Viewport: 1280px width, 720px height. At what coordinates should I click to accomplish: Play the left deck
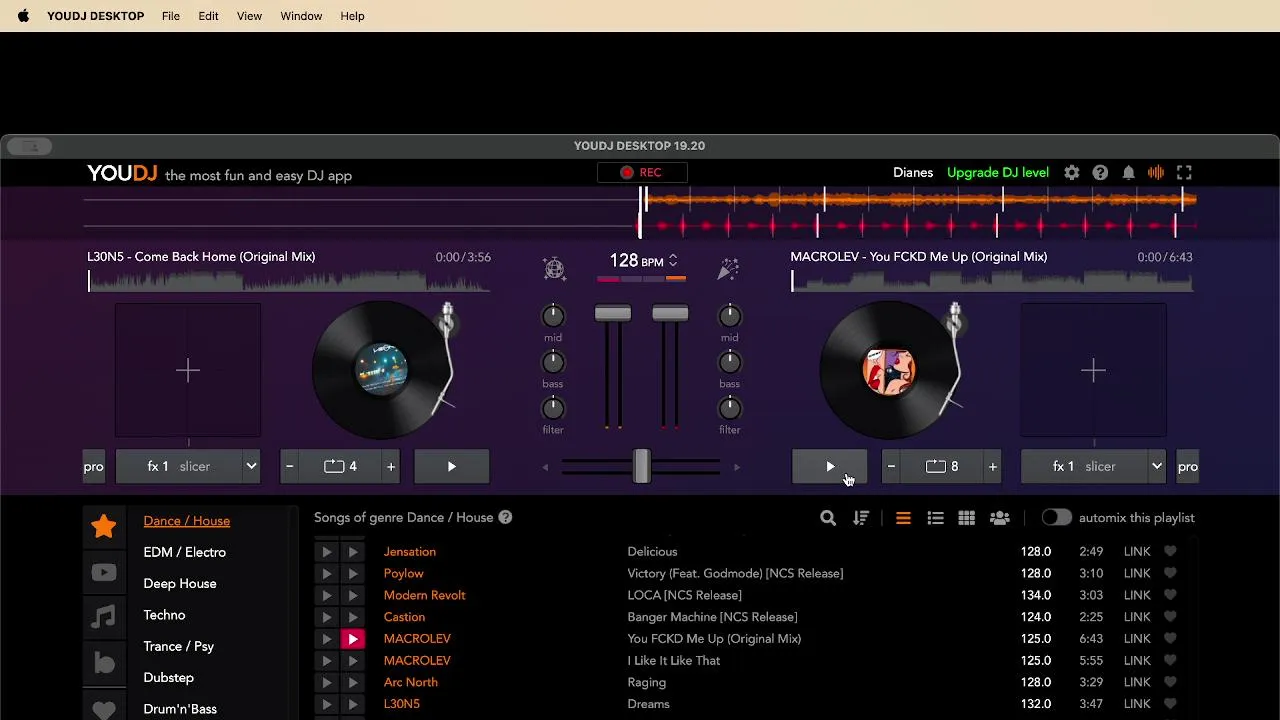click(452, 467)
